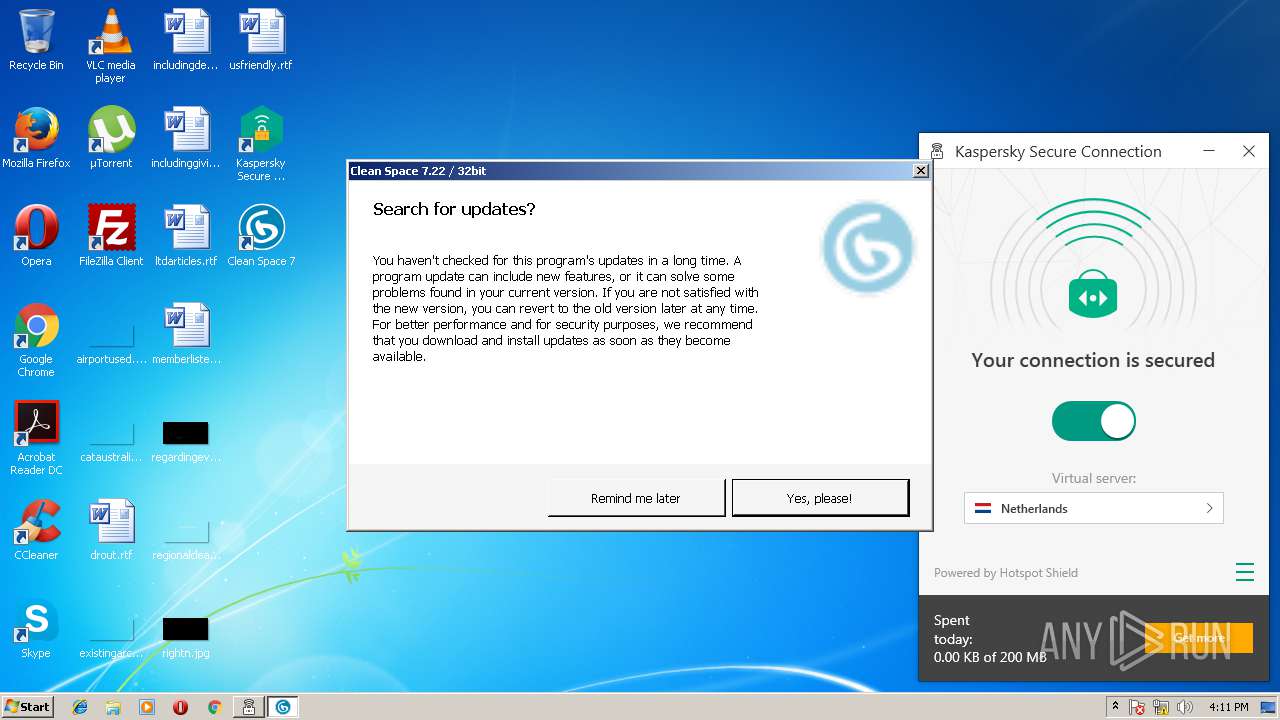Switch to Kaspersky taskbar button
Image resolution: width=1280 pixels, height=720 pixels.
coord(249,707)
